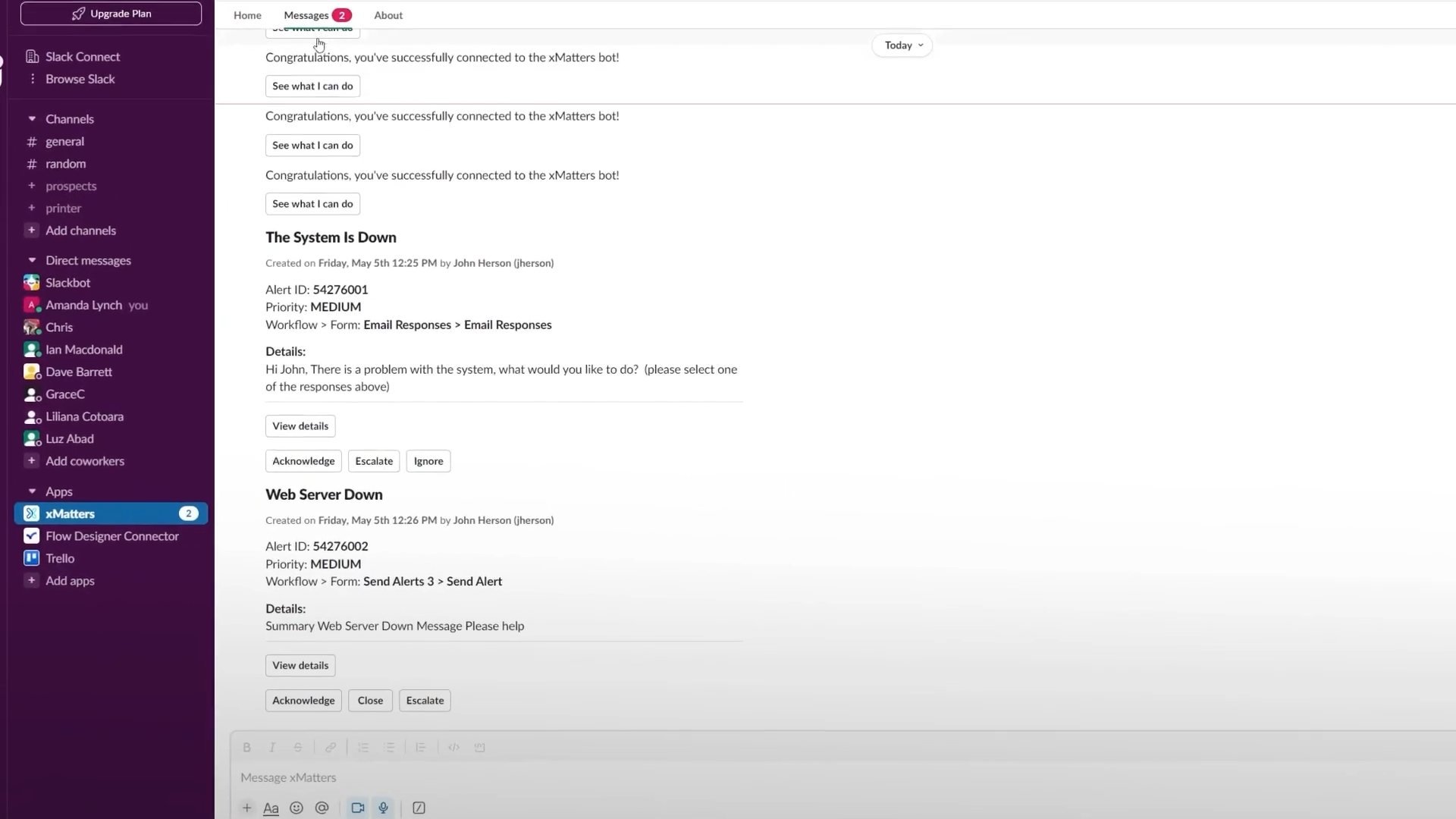Image resolution: width=1456 pixels, height=819 pixels.
Task: Record an audio clip with microphone icon
Action: pos(384,808)
